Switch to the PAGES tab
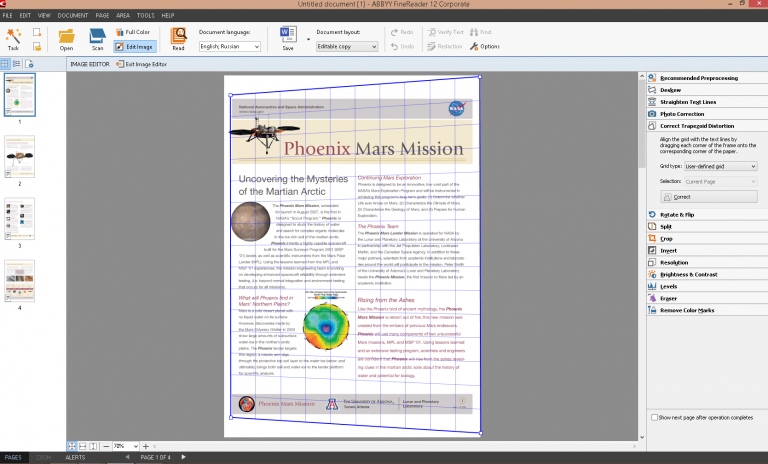 13,458
